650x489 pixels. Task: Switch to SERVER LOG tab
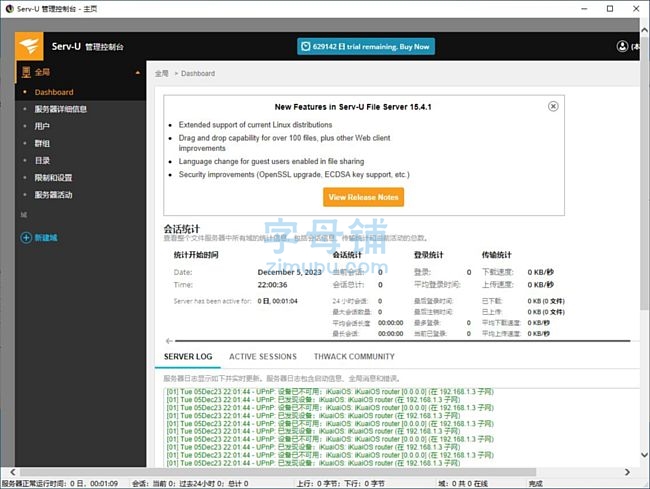coord(188,356)
